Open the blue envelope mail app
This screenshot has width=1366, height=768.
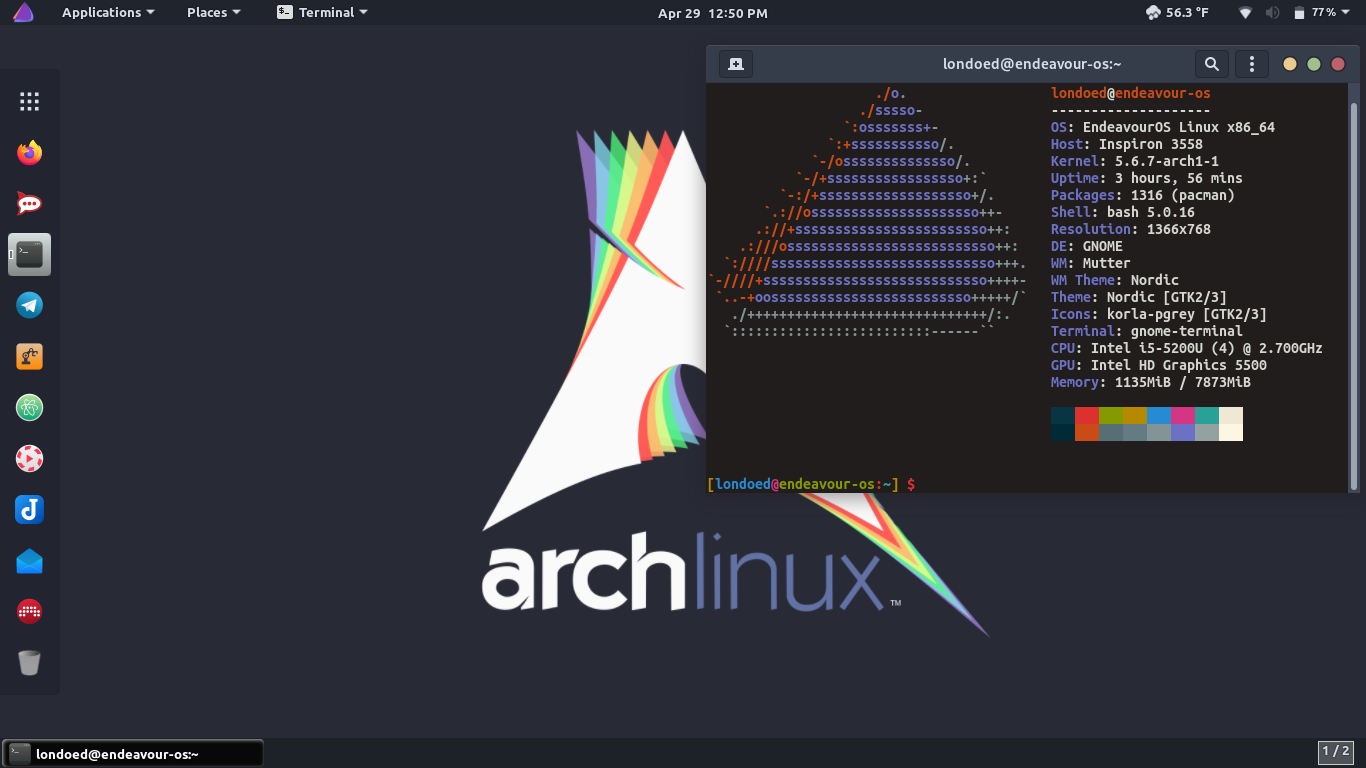click(29, 561)
